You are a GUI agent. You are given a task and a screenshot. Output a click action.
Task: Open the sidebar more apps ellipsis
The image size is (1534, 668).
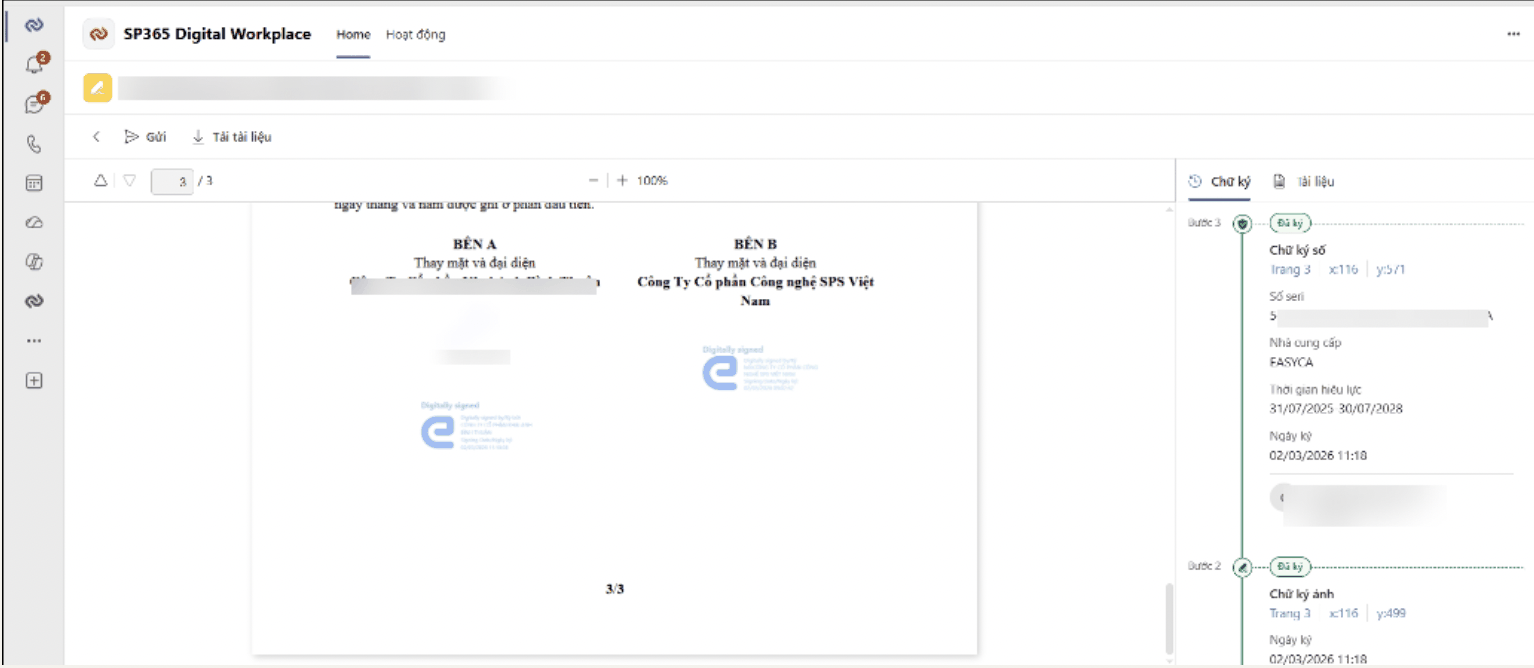[x=34, y=340]
